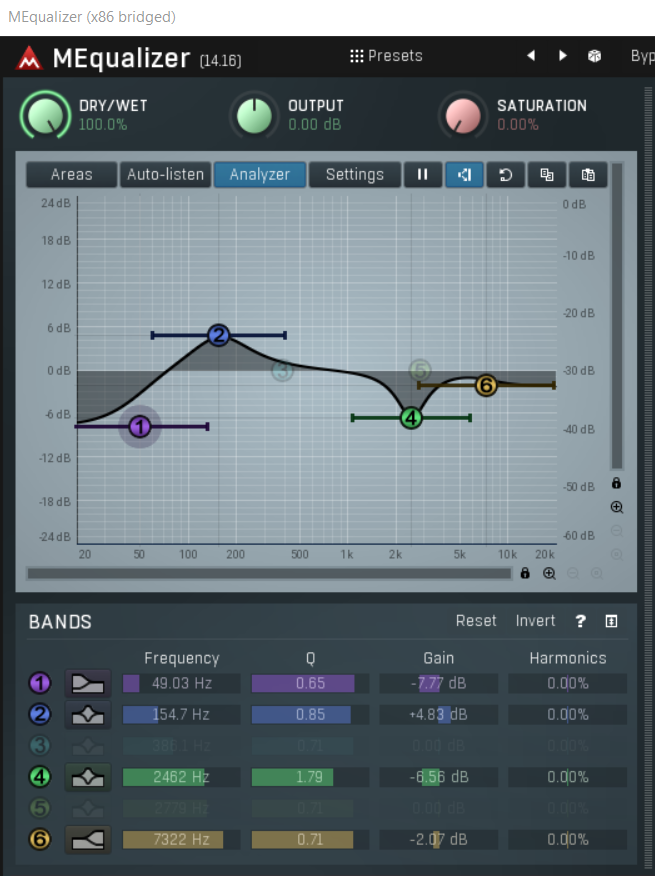
Task: Click the plugin settings panel scrollbar
Action: click(648, 480)
